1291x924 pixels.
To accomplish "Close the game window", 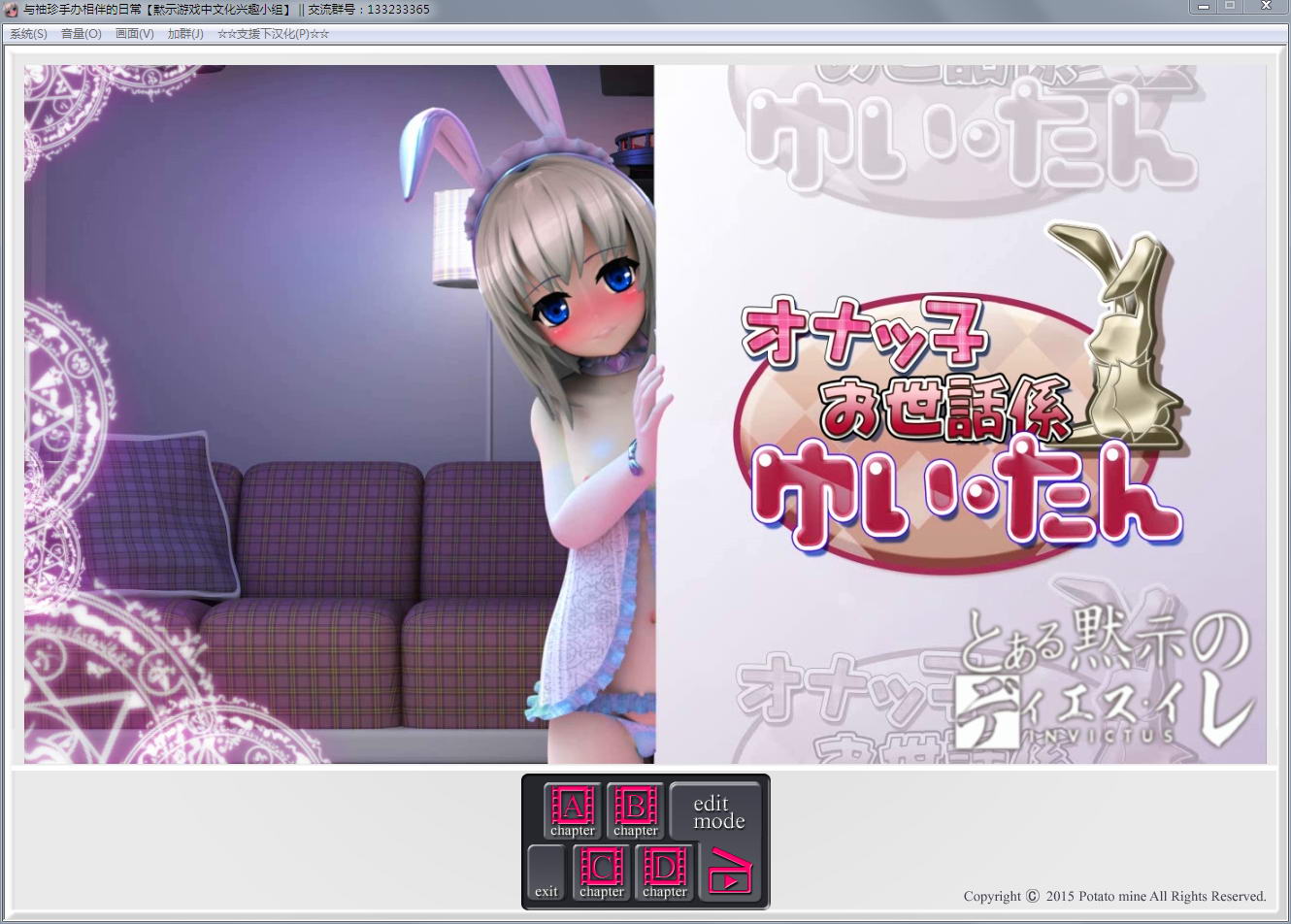I will point(1266,7).
